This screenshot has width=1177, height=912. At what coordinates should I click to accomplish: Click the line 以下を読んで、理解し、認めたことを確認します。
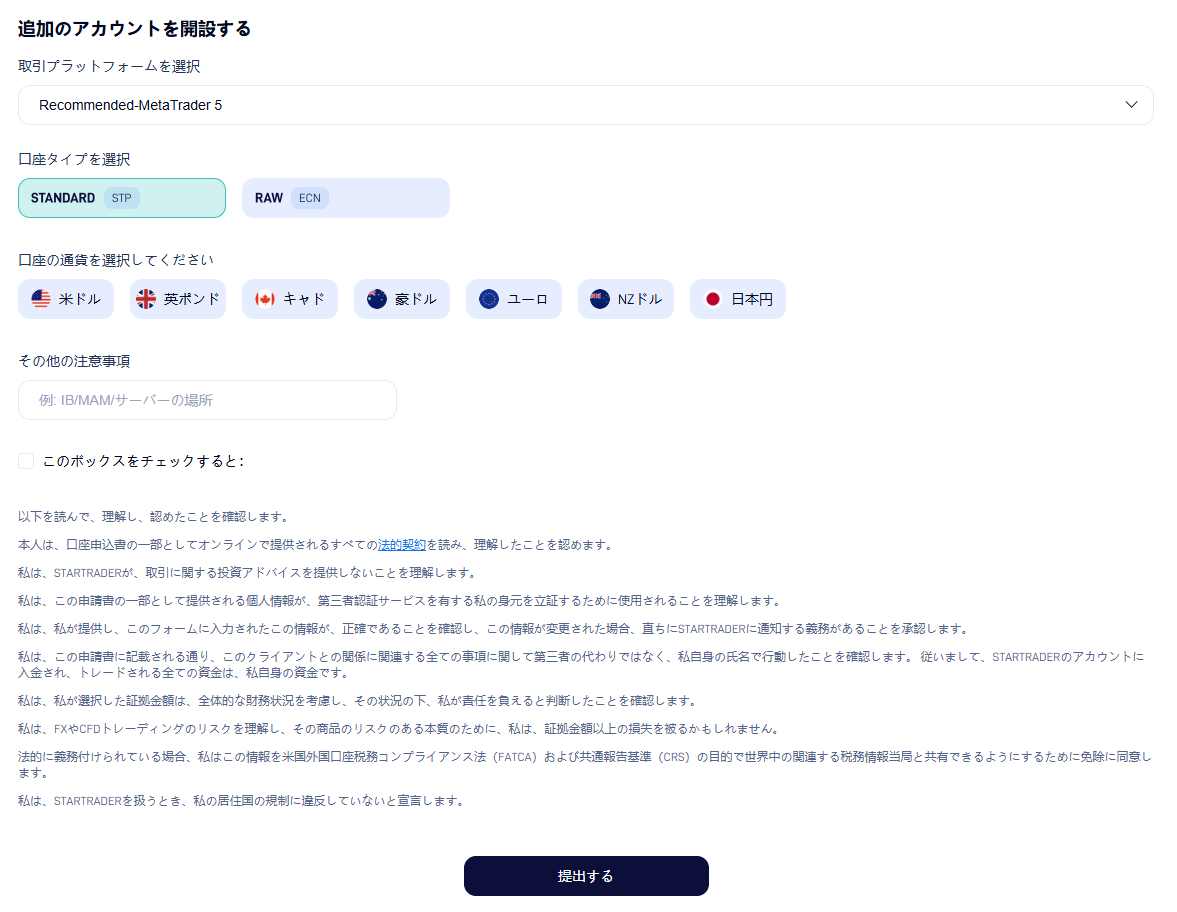tap(154, 516)
